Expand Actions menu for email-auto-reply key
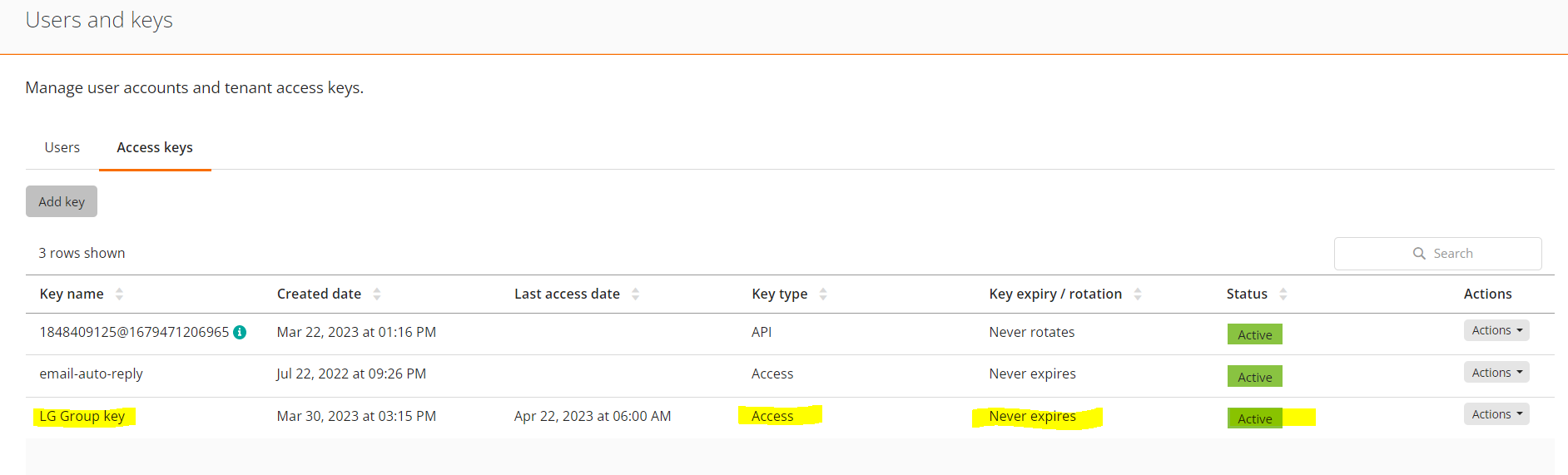1568x475 pixels. click(1496, 373)
